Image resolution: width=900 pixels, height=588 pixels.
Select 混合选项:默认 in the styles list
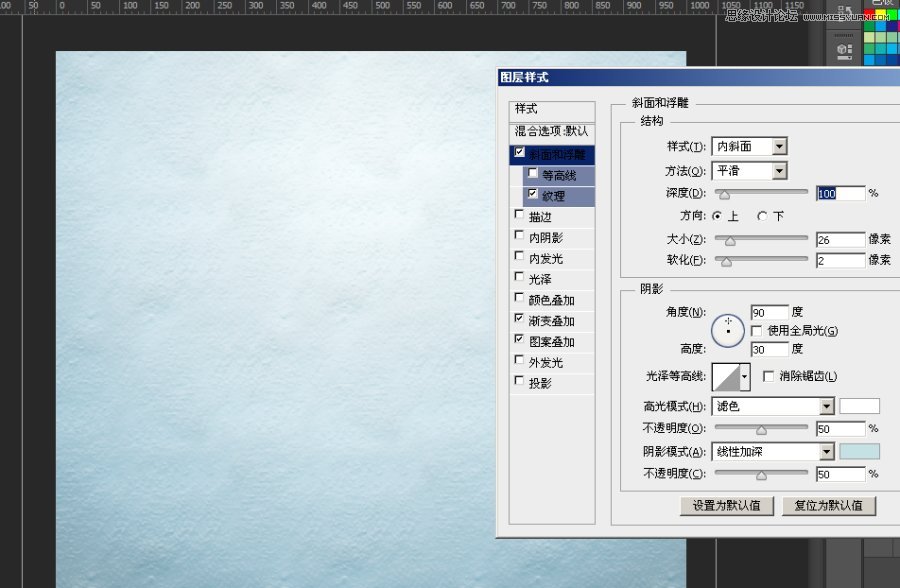tap(552, 131)
